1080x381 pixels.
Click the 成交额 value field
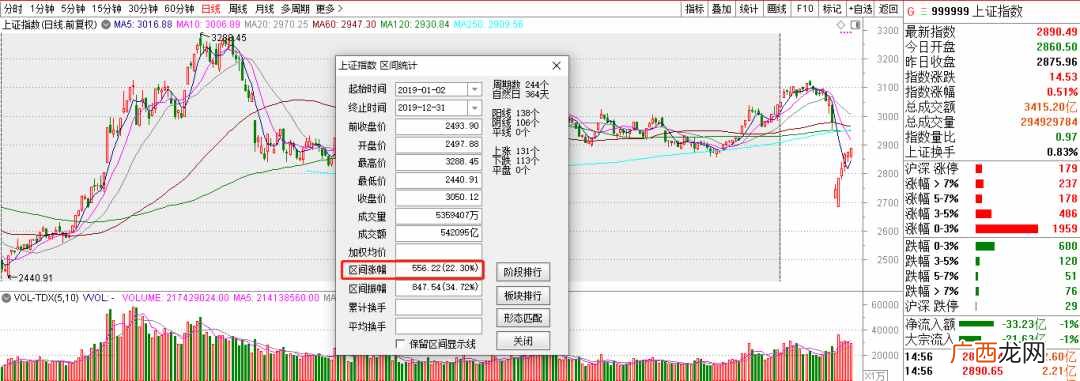(x=438, y=234)
